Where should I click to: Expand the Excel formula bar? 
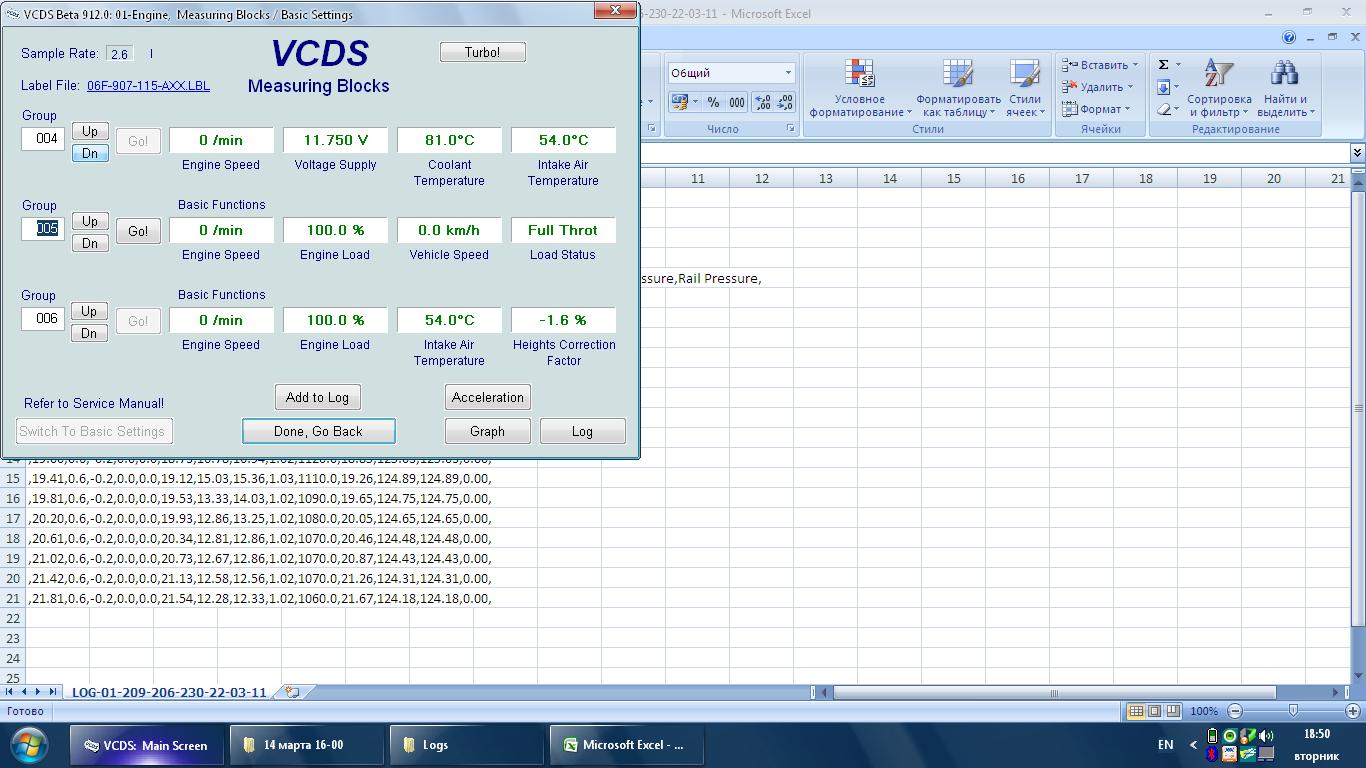pos(1357,153)
